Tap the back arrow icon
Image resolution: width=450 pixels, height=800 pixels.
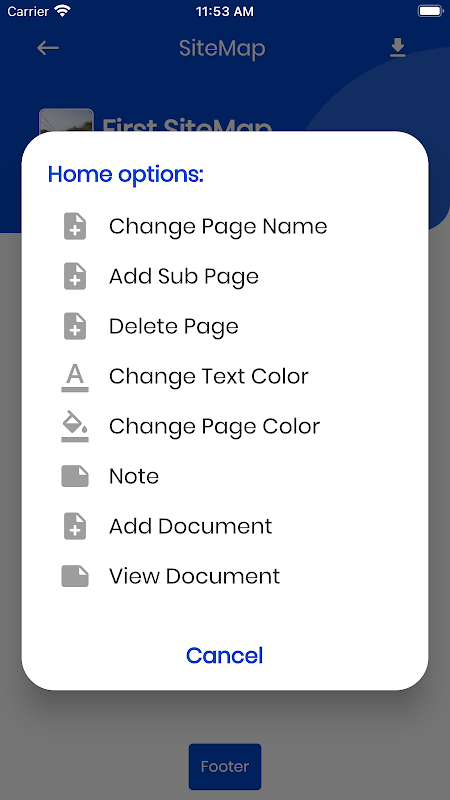click(x=48, y=48)
